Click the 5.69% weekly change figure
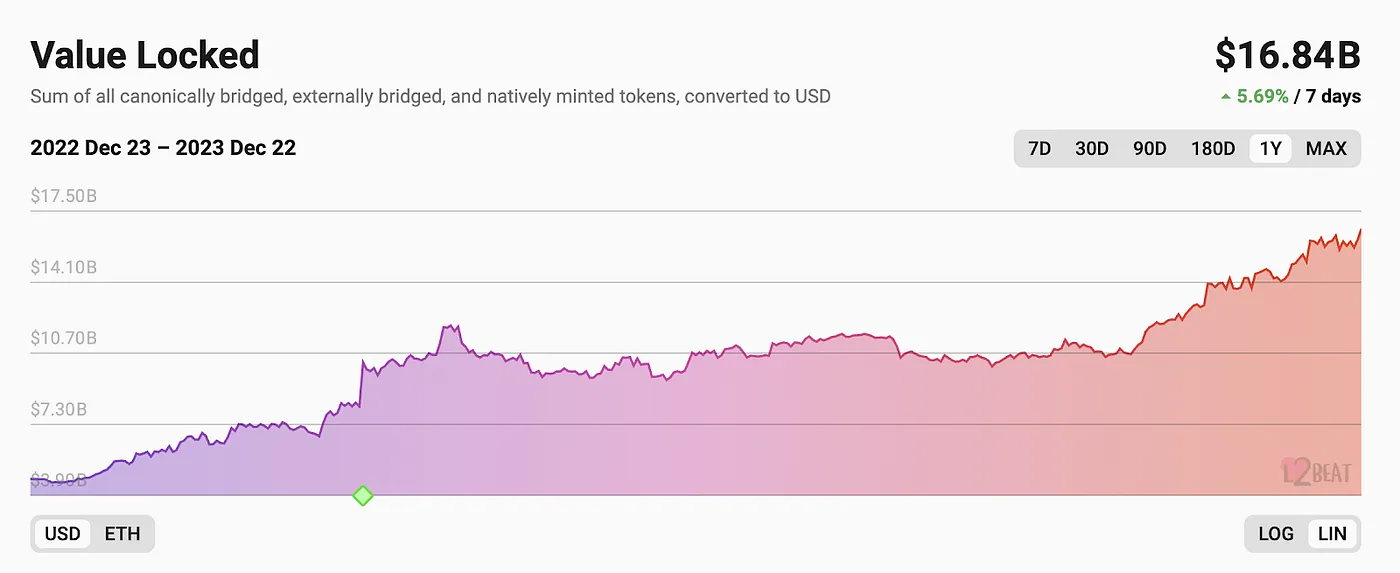 click(x=1262, y=96)
